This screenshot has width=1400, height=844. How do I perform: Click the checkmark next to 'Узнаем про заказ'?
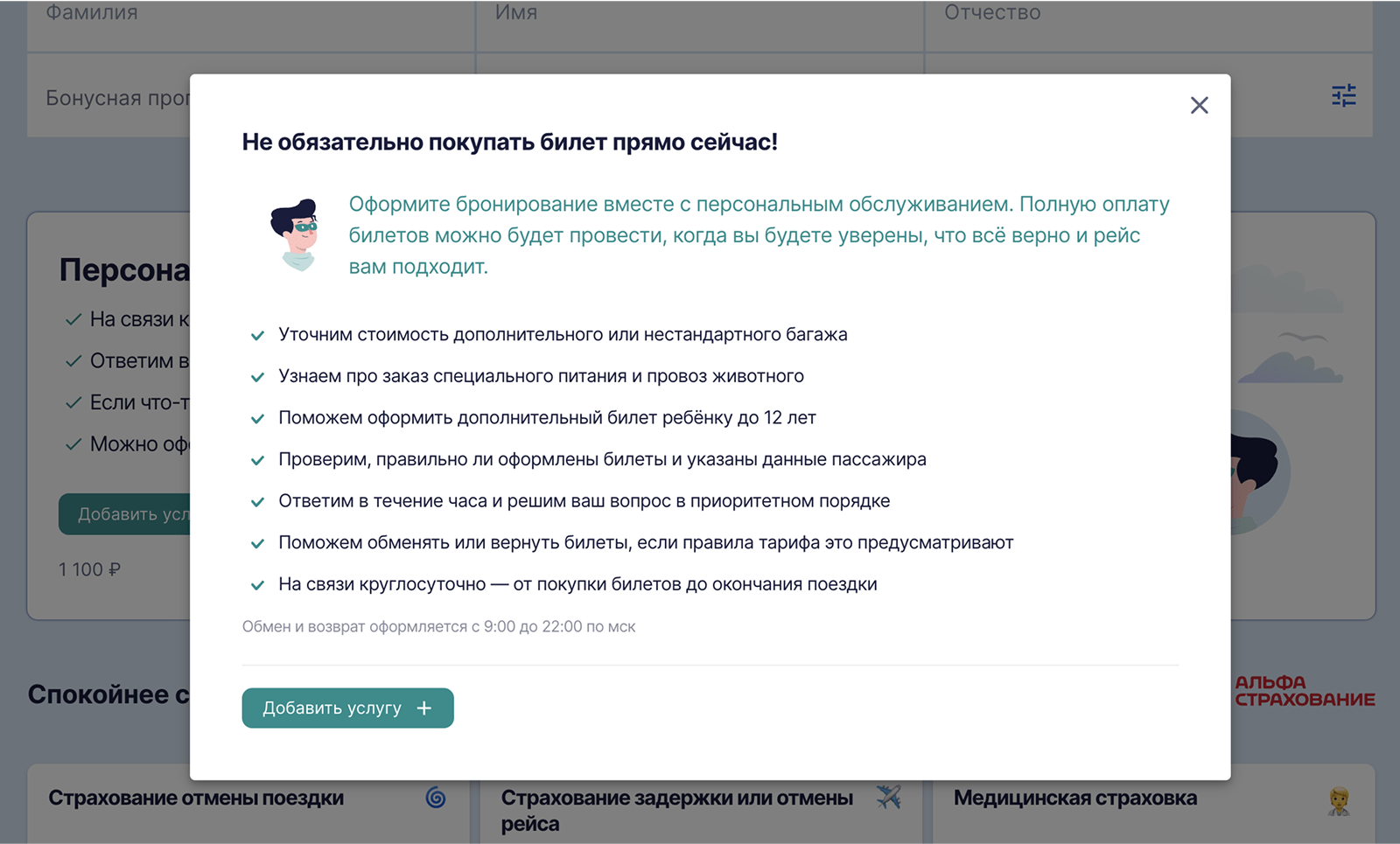[257, 377]
